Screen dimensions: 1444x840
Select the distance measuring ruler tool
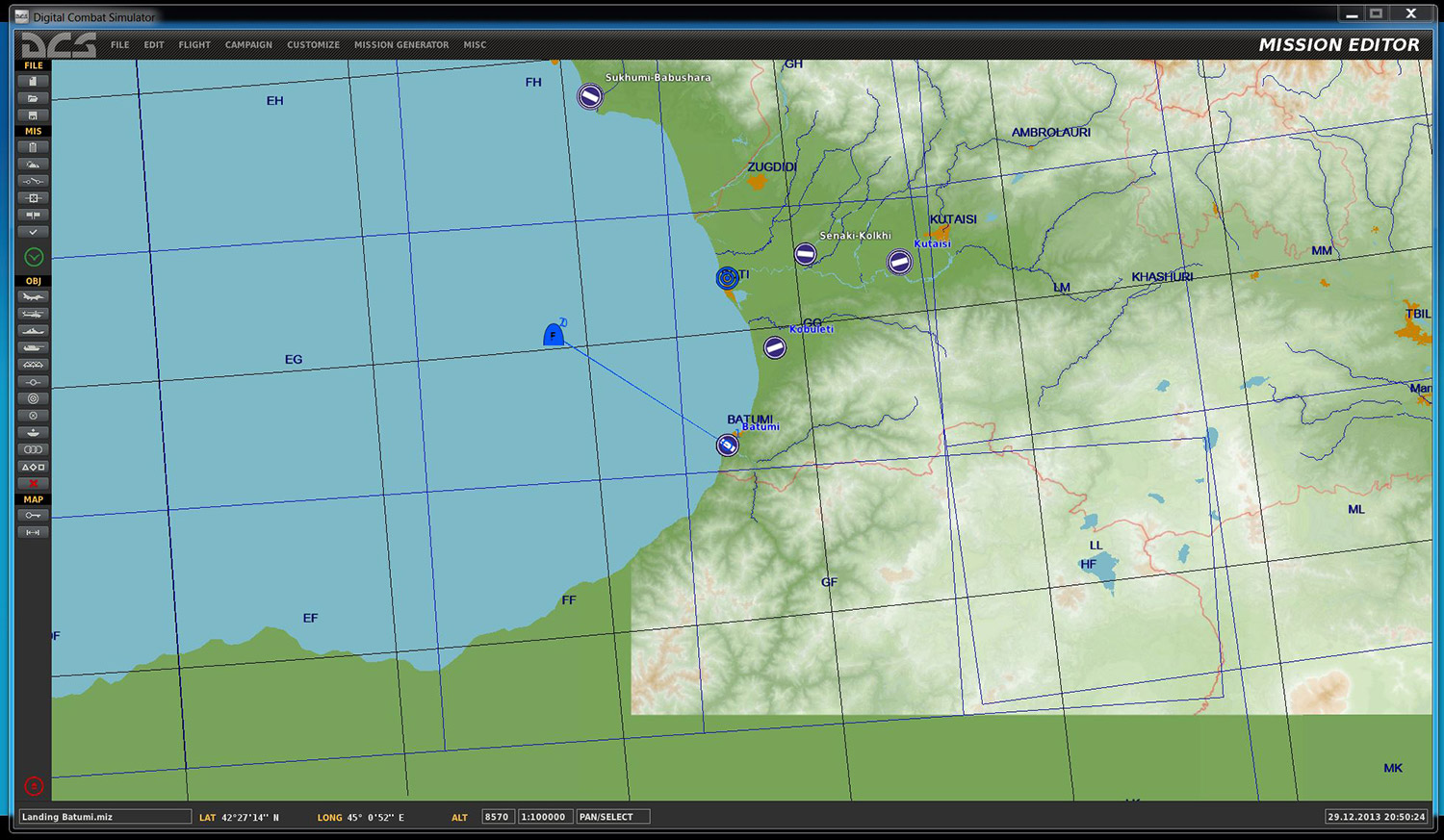[x=33, y=532]
